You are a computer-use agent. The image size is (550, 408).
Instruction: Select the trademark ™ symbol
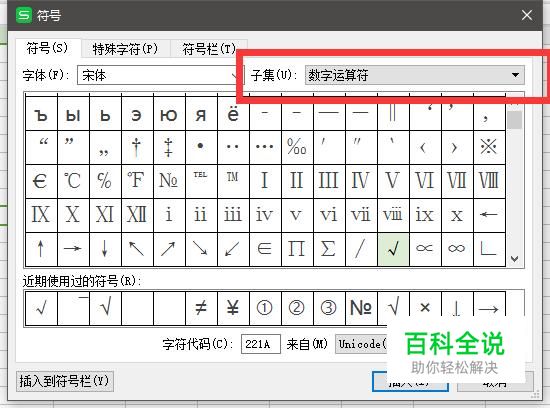233,181
